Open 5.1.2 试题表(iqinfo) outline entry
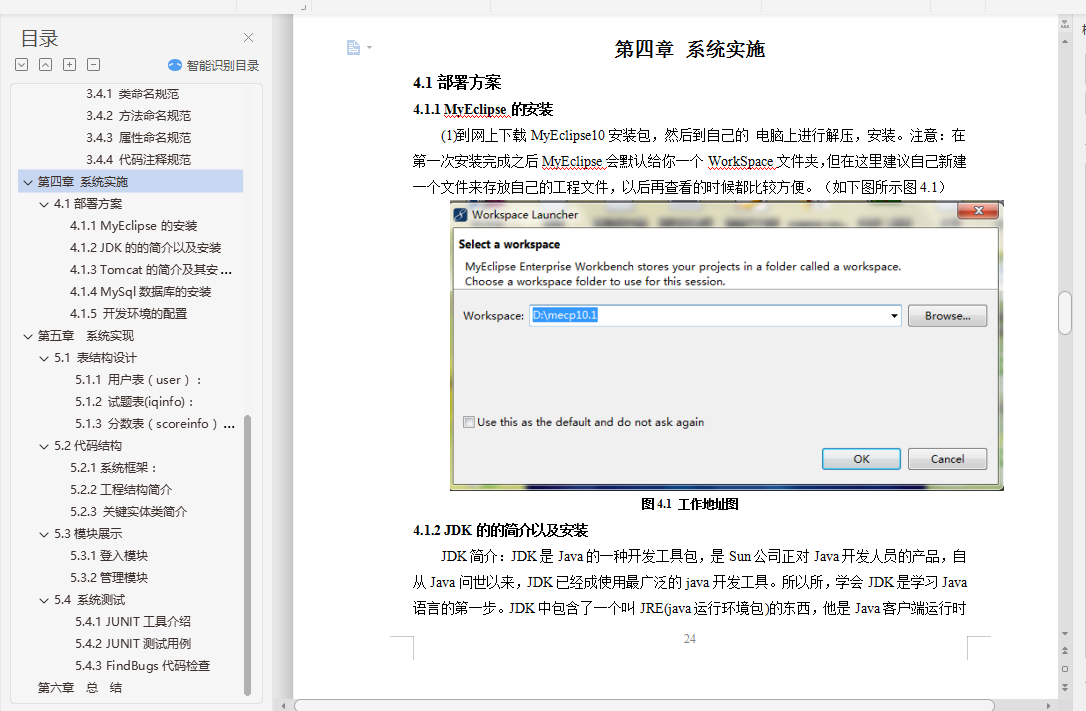This screenshot has height=711, width=1086. pos(135,402)
